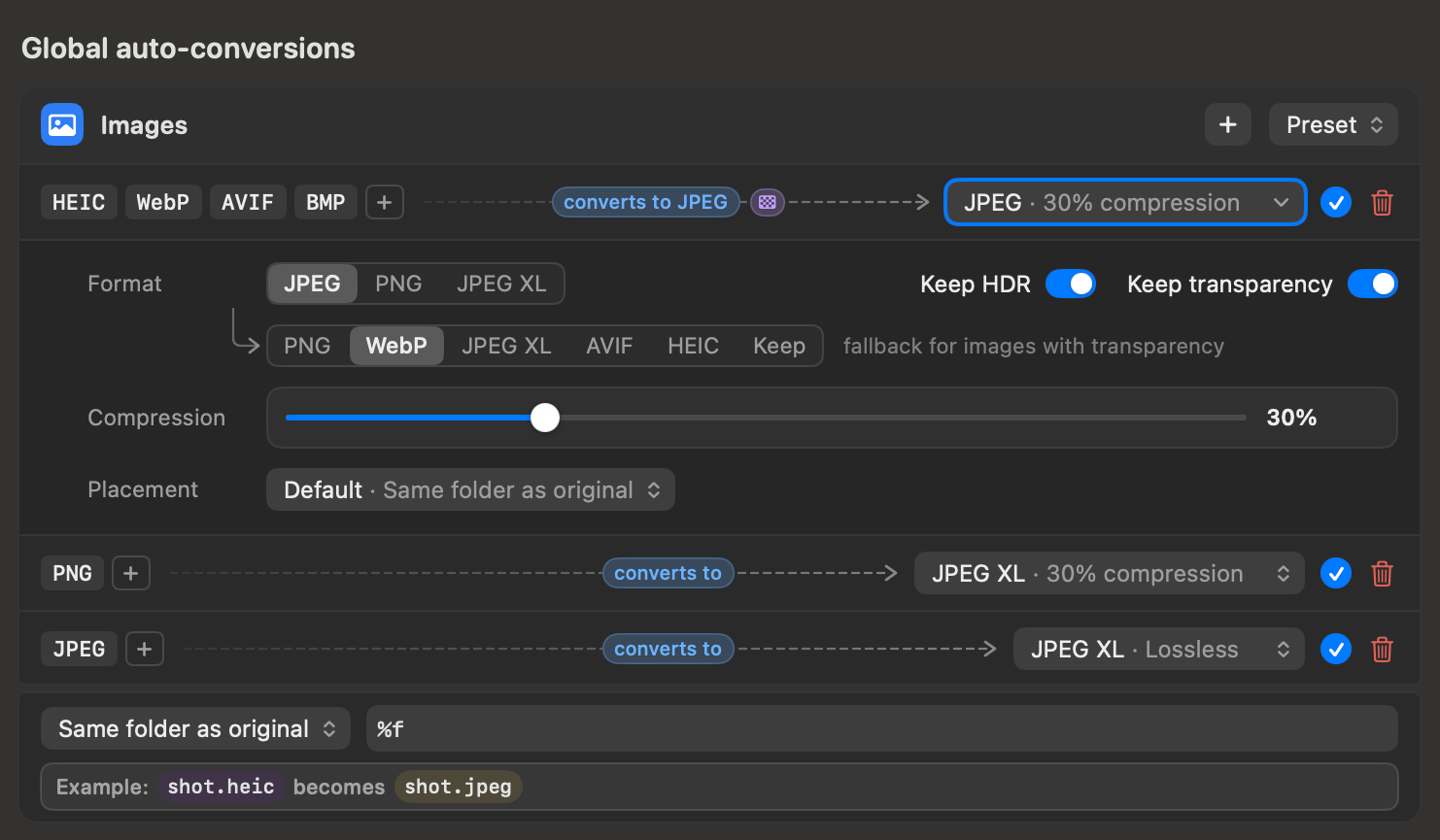Click the JPEG source tag in third rule
The height and width of the screenshot is (840, 1440).
[79, 649]
